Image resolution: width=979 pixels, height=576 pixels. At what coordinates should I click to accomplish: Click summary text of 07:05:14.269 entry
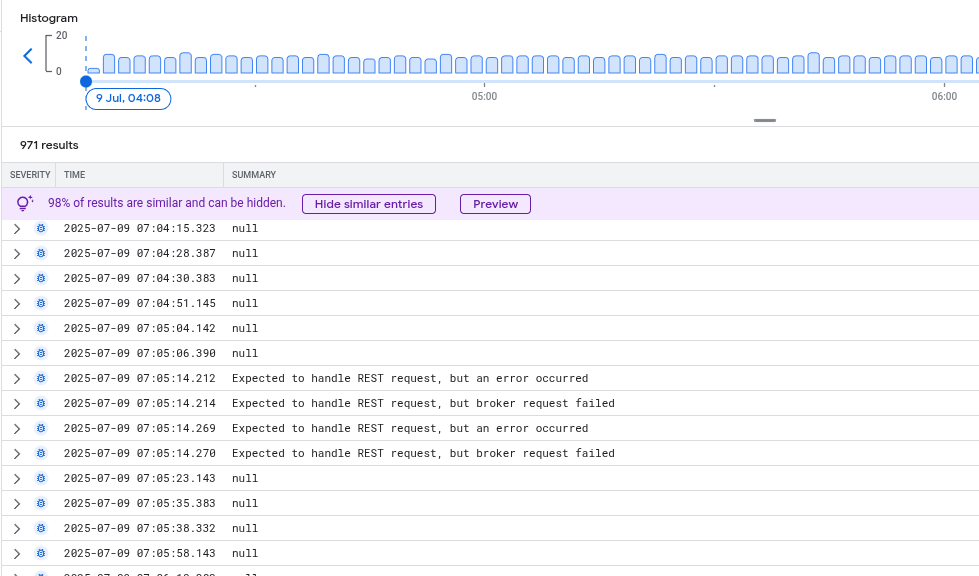[x=410, y=428]
